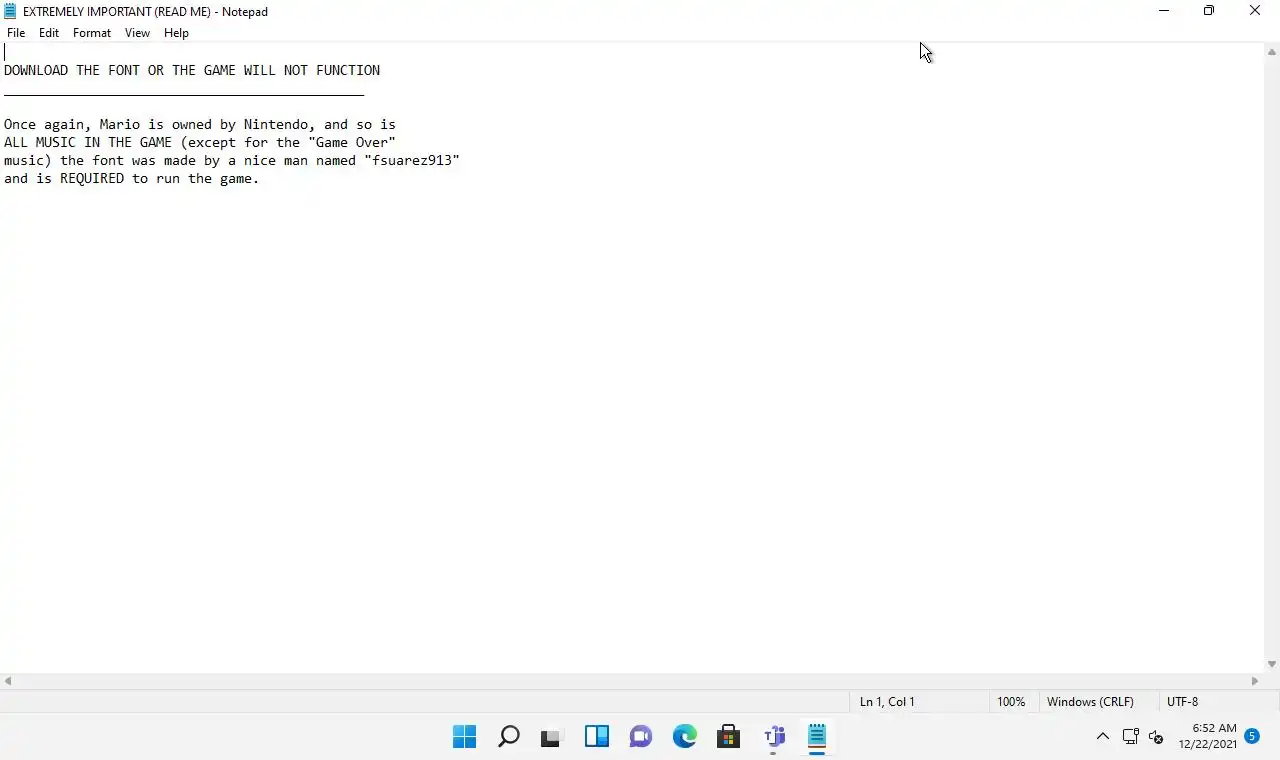Open the clock showing 6:52 AM
The width and height of the screenshot is (1280, 760).
[1207, 736]
